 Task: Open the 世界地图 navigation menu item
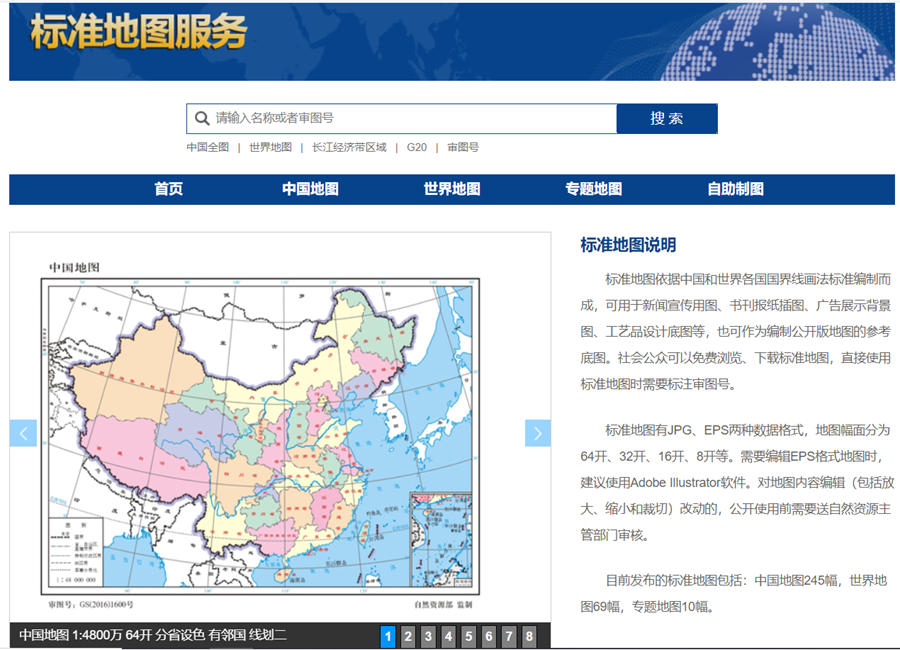coord(451,189)
